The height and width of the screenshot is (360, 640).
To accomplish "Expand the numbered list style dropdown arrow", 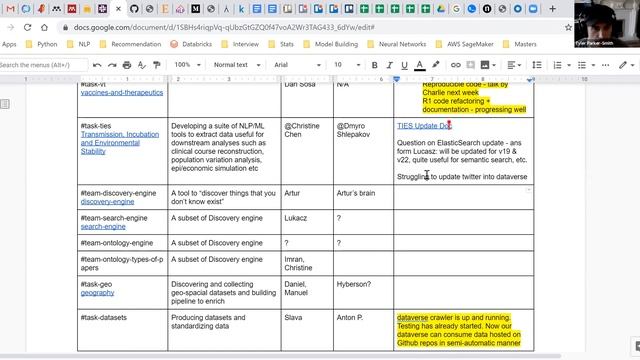I will [569, 65].
